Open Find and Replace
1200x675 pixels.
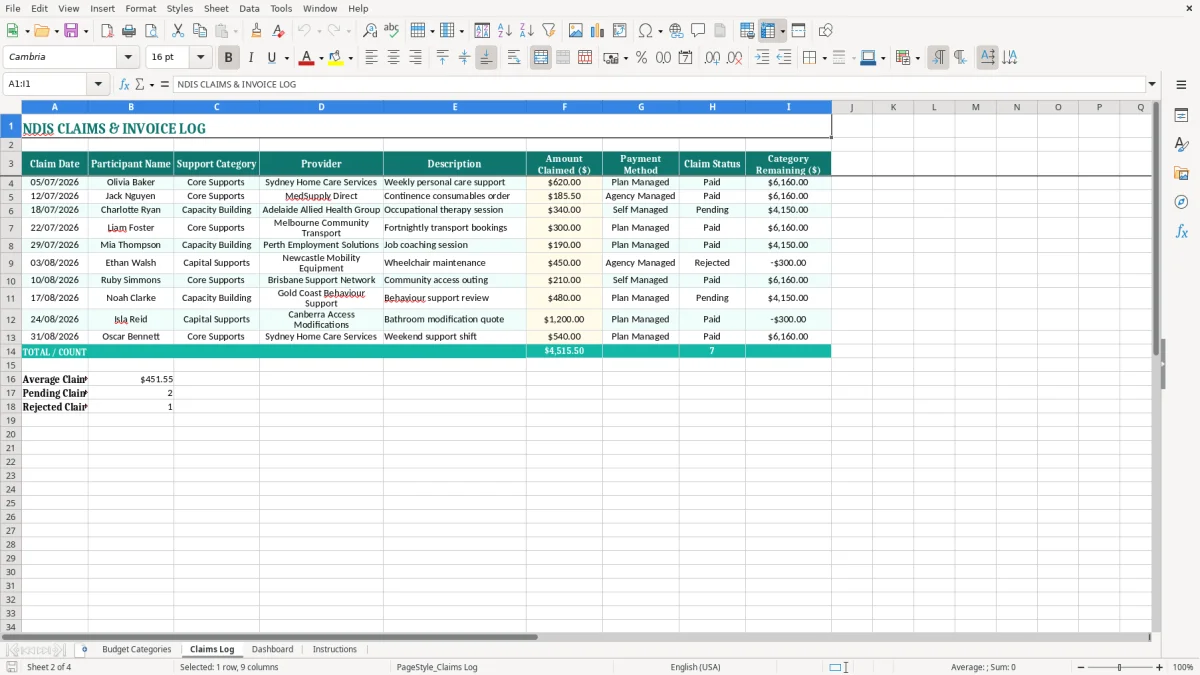370,31
